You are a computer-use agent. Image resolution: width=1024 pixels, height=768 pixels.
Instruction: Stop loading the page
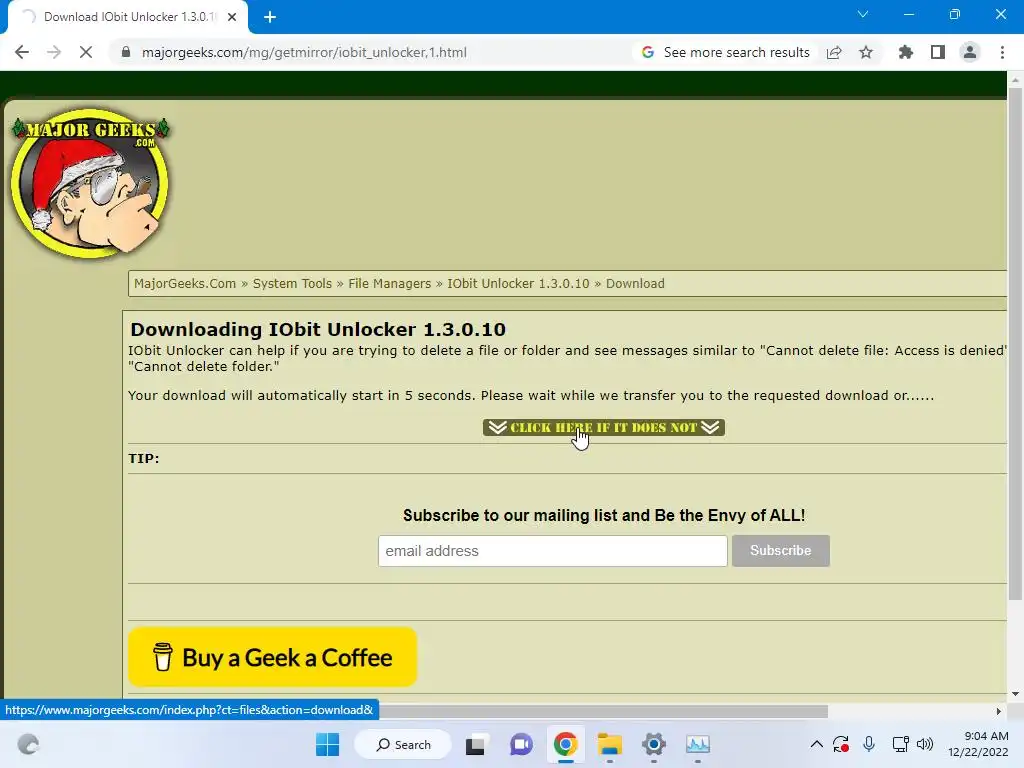click(x=86, y=52)
